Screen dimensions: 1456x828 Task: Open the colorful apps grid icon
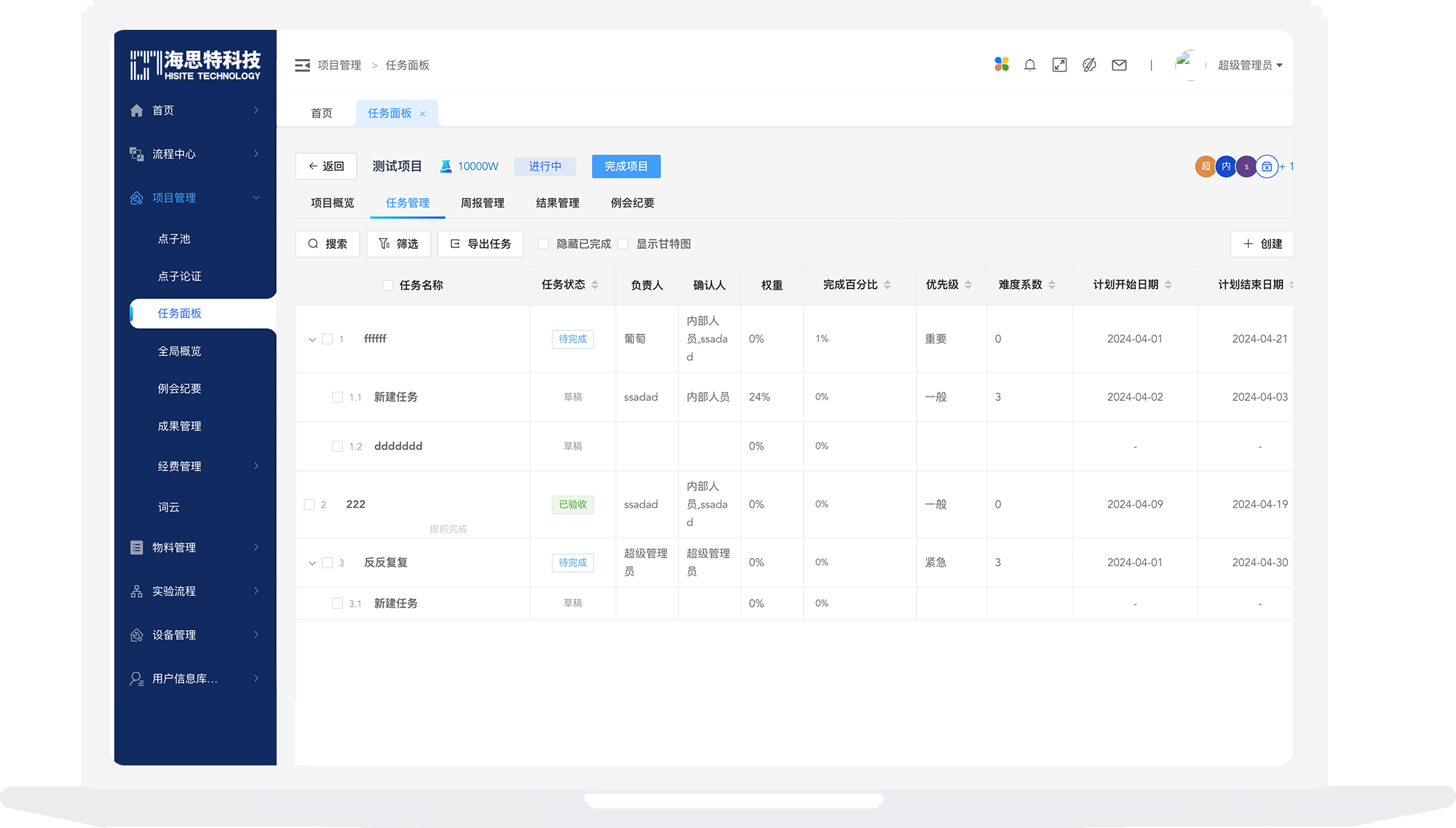(1002, 65)
